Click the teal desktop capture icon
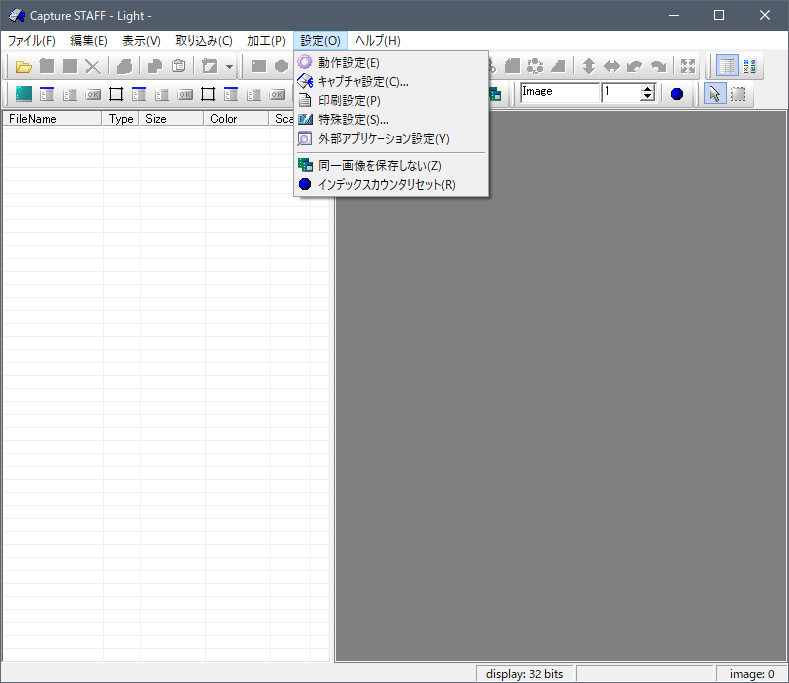The image size is (789, 683). 24,94
